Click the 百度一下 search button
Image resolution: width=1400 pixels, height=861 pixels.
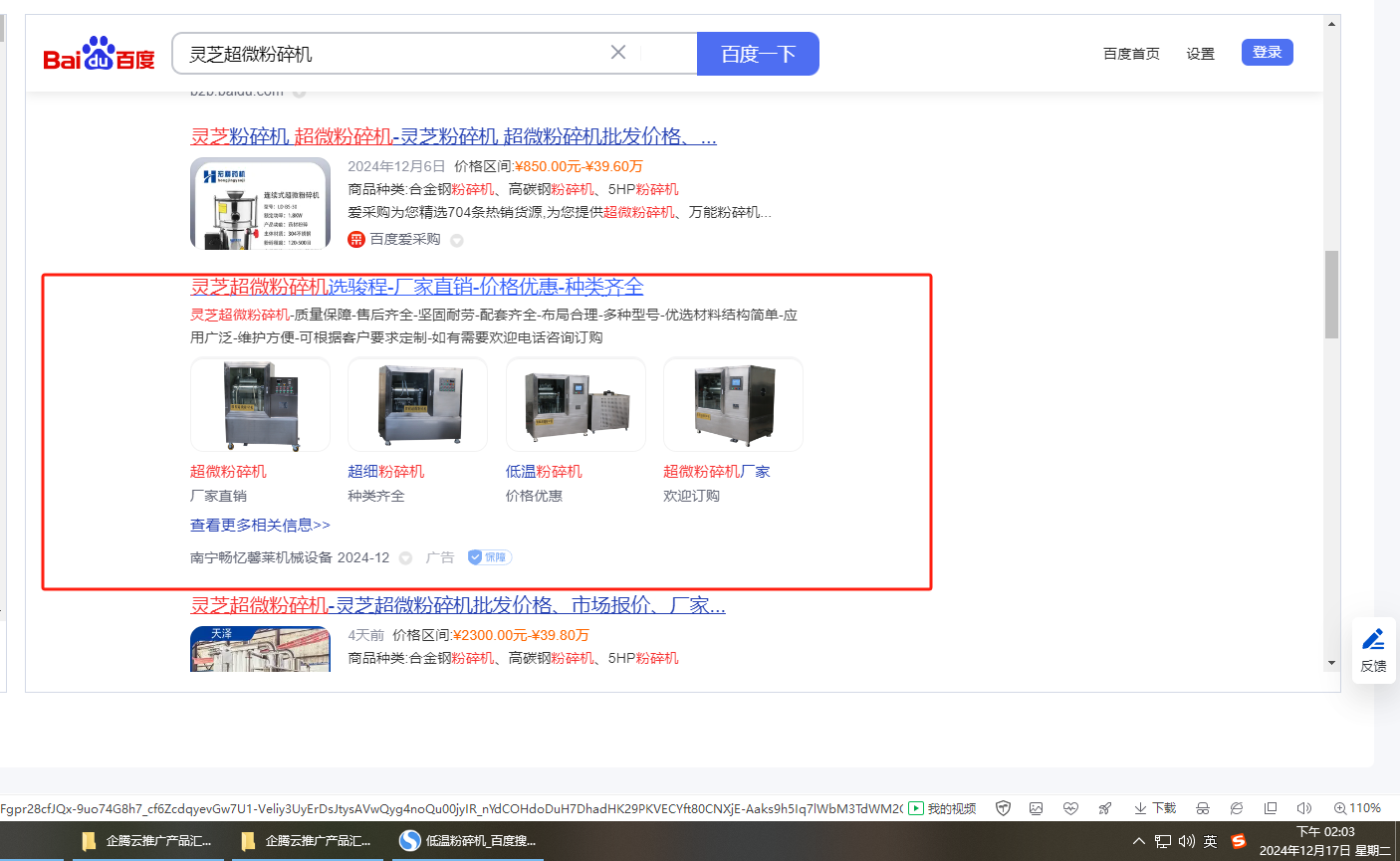coord(758,54)
